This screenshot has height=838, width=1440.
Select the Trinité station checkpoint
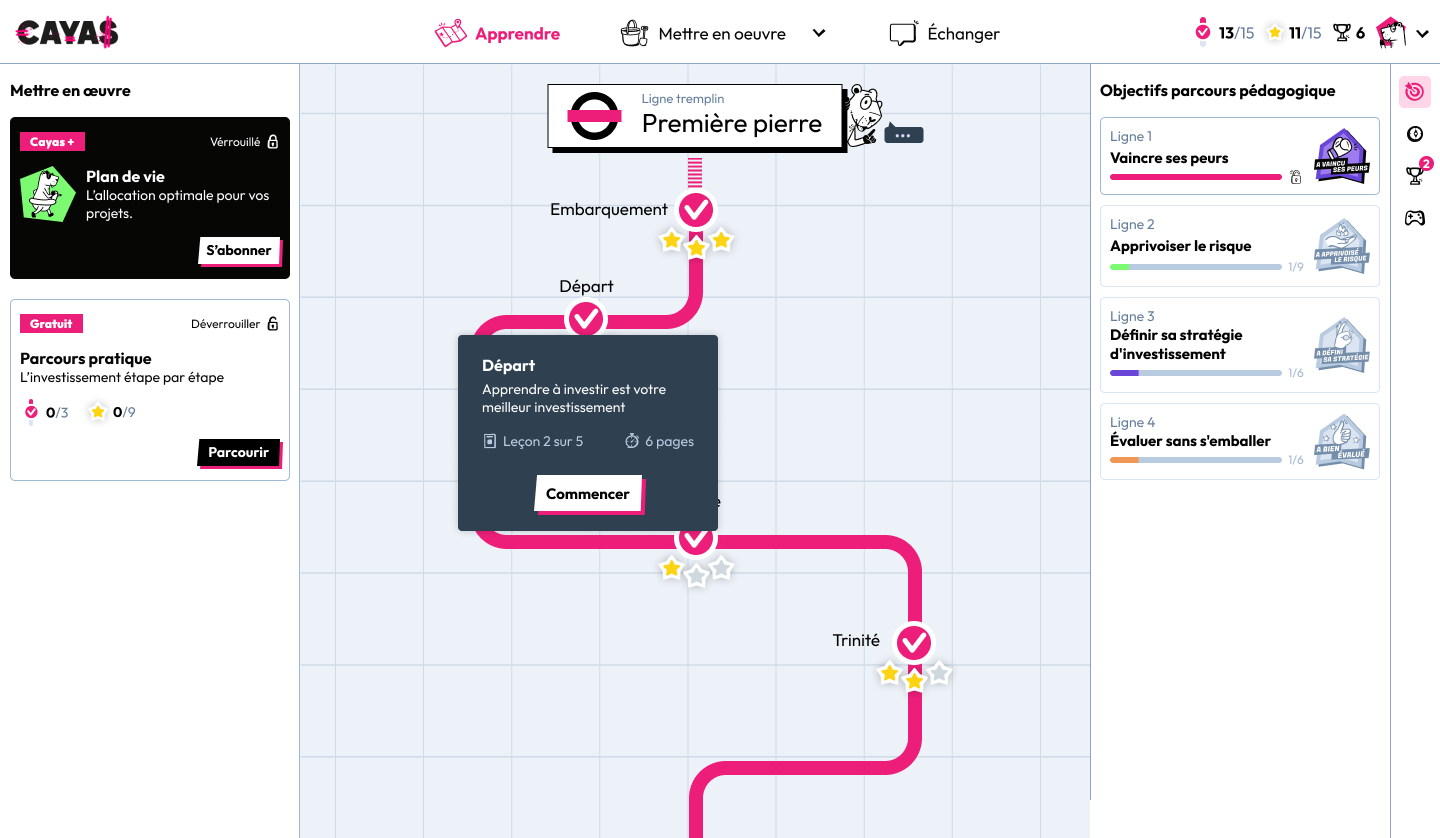pos(914,641)
